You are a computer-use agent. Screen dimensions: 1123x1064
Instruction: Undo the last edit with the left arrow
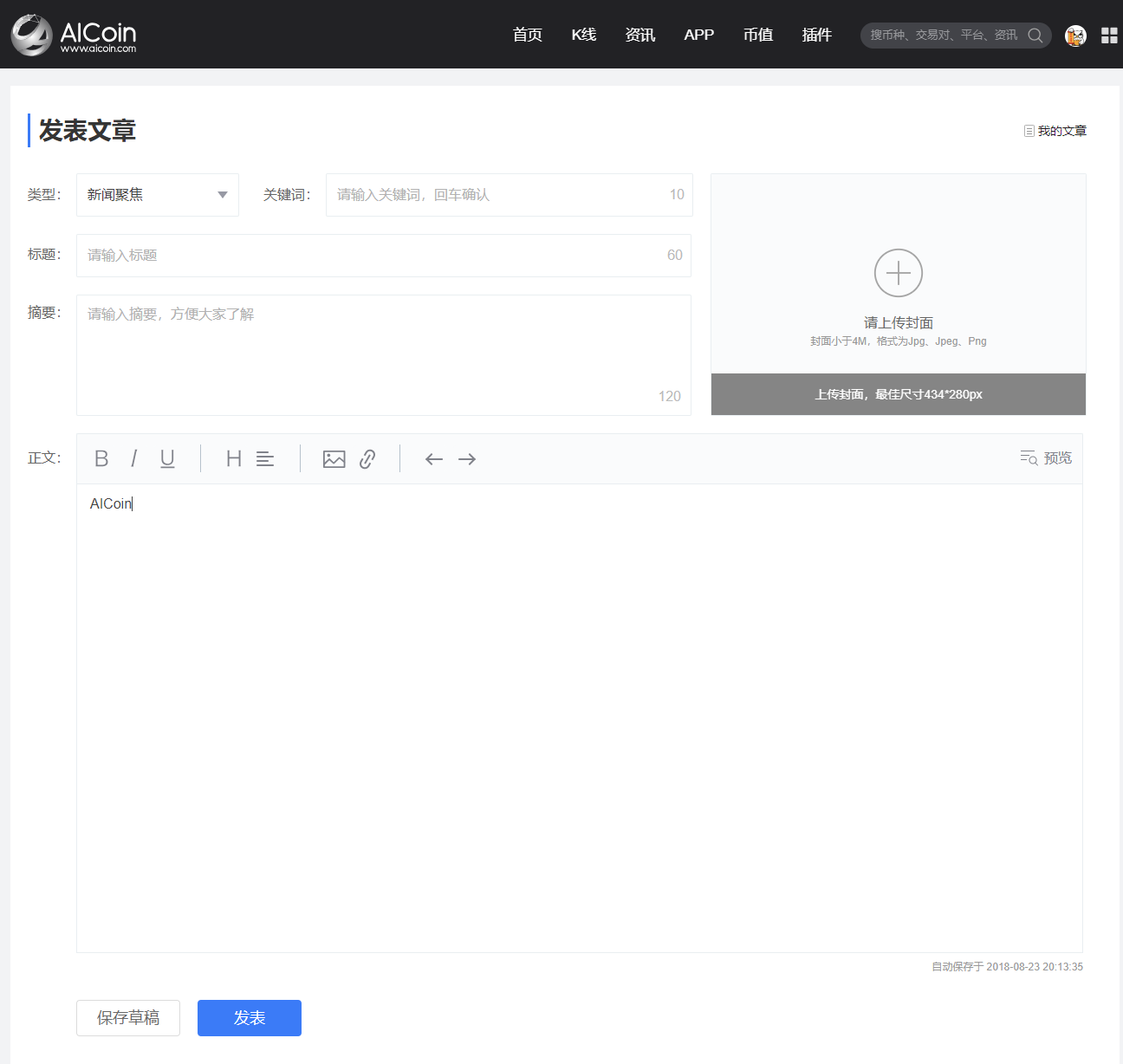[433, 458]
